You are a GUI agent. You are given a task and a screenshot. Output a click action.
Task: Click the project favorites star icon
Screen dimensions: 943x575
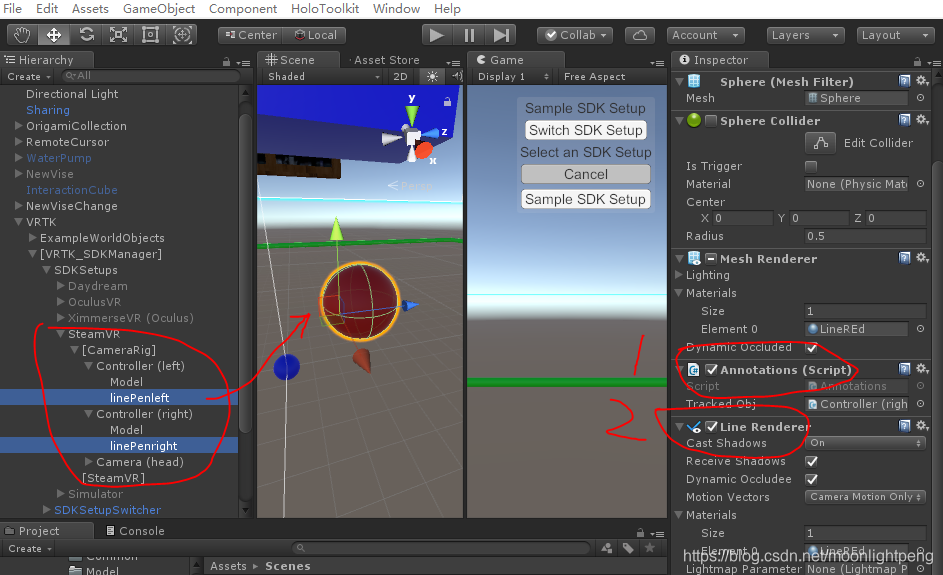click(x=650, y=548)
